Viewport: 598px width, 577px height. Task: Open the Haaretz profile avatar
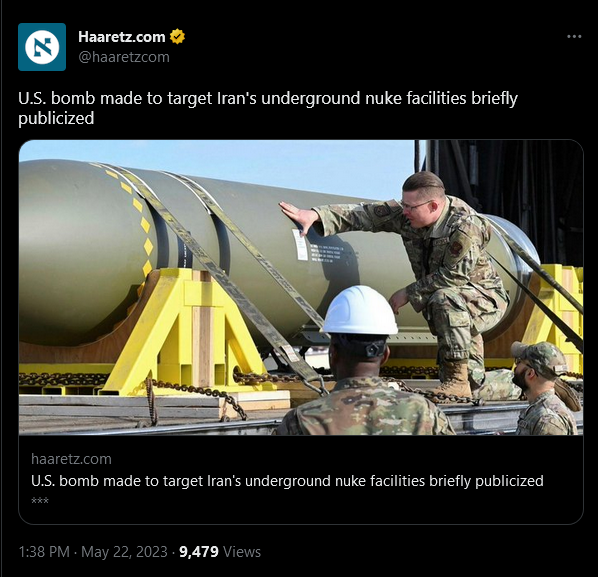(42, 47)
